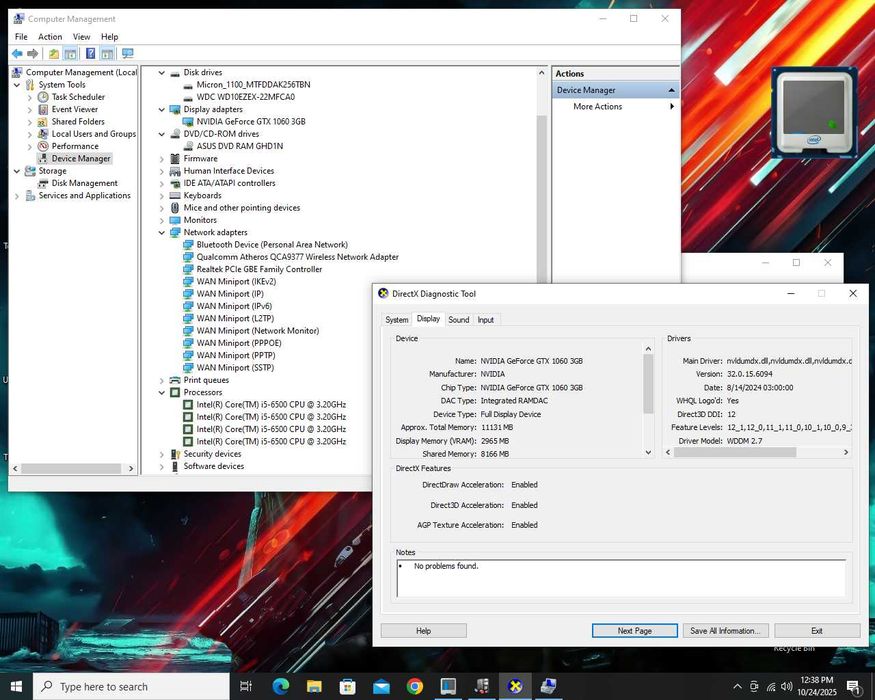
Task: Collapse the Display adapters category
Action: click(x=161, y=109)
